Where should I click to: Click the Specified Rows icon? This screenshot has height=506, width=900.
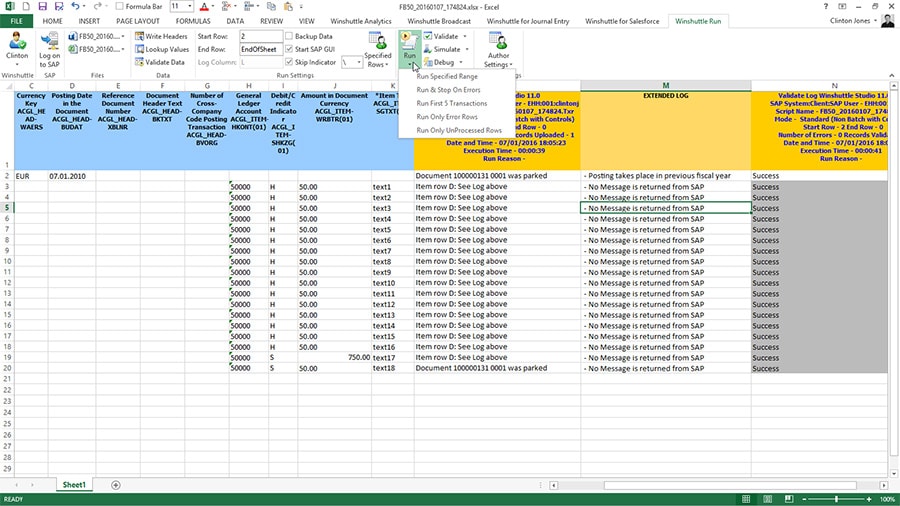click(x=378, y=41)
